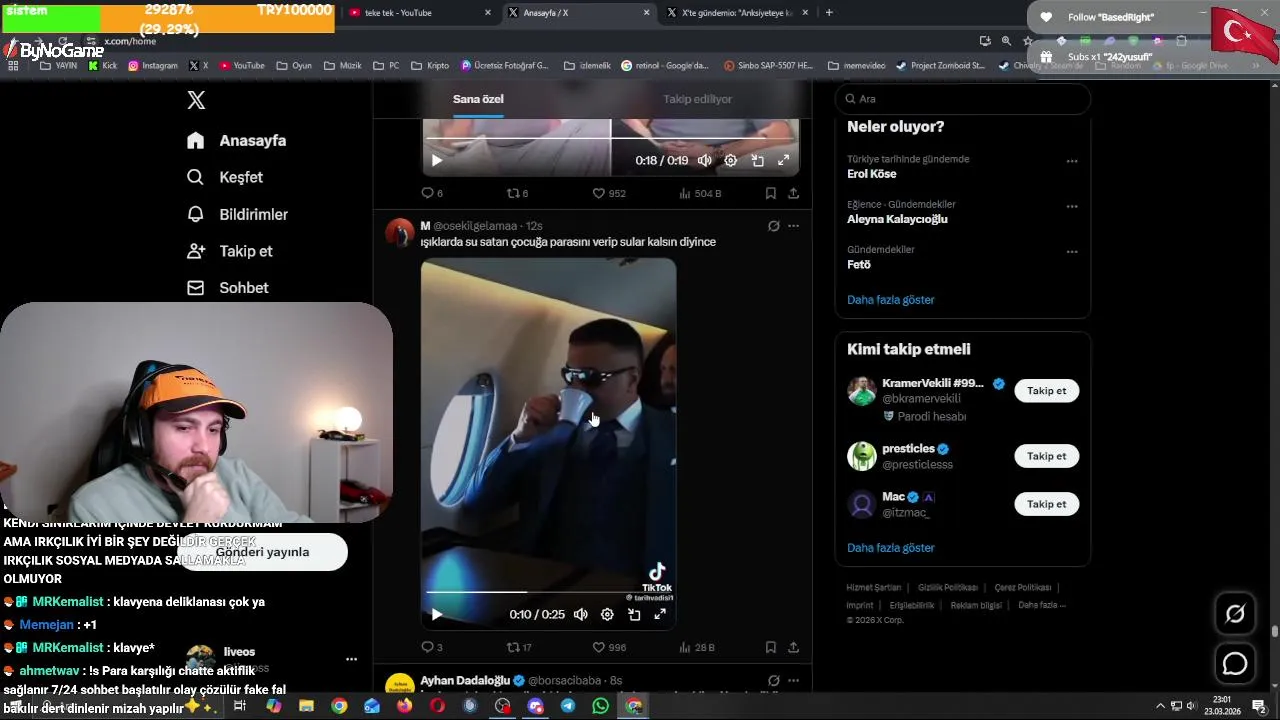The height and width of the screenshot is (720, 1280).
Task: Seek the 0:18 / 0:19 video progress bar
Action: [612, 138]
